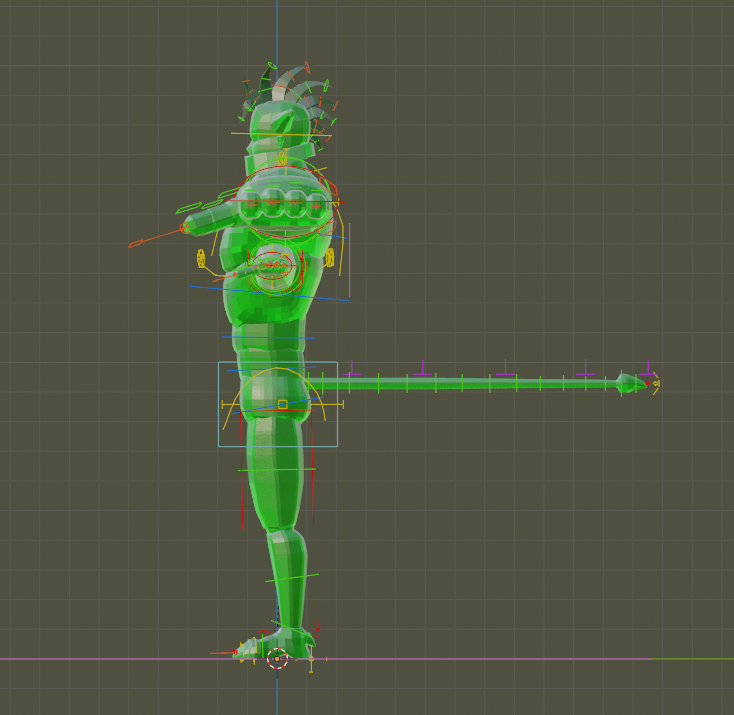Image resolution: width=734 pixels, height=715 pixels.
Task: Click the green thigh control line
Action: point(277,469)
